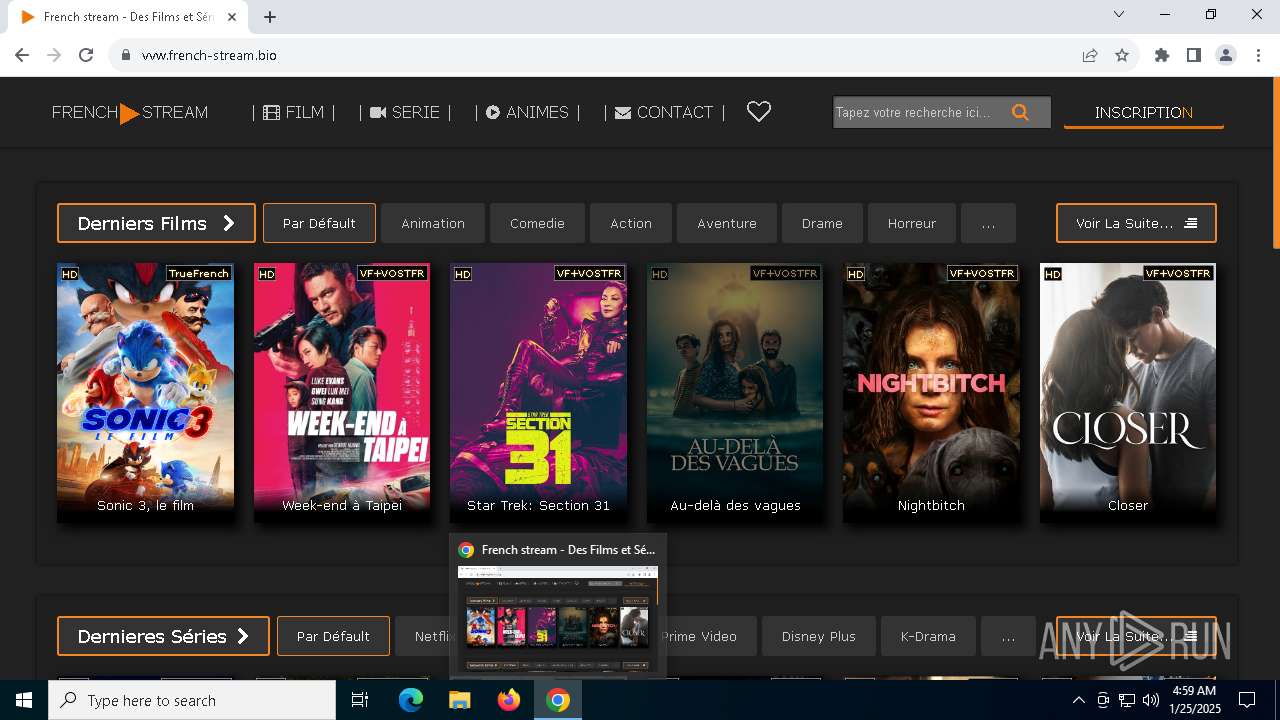Bookmark this page with the star icon
The height and width of the screenshot is (720, 1280).
[x=1122, y=55]
